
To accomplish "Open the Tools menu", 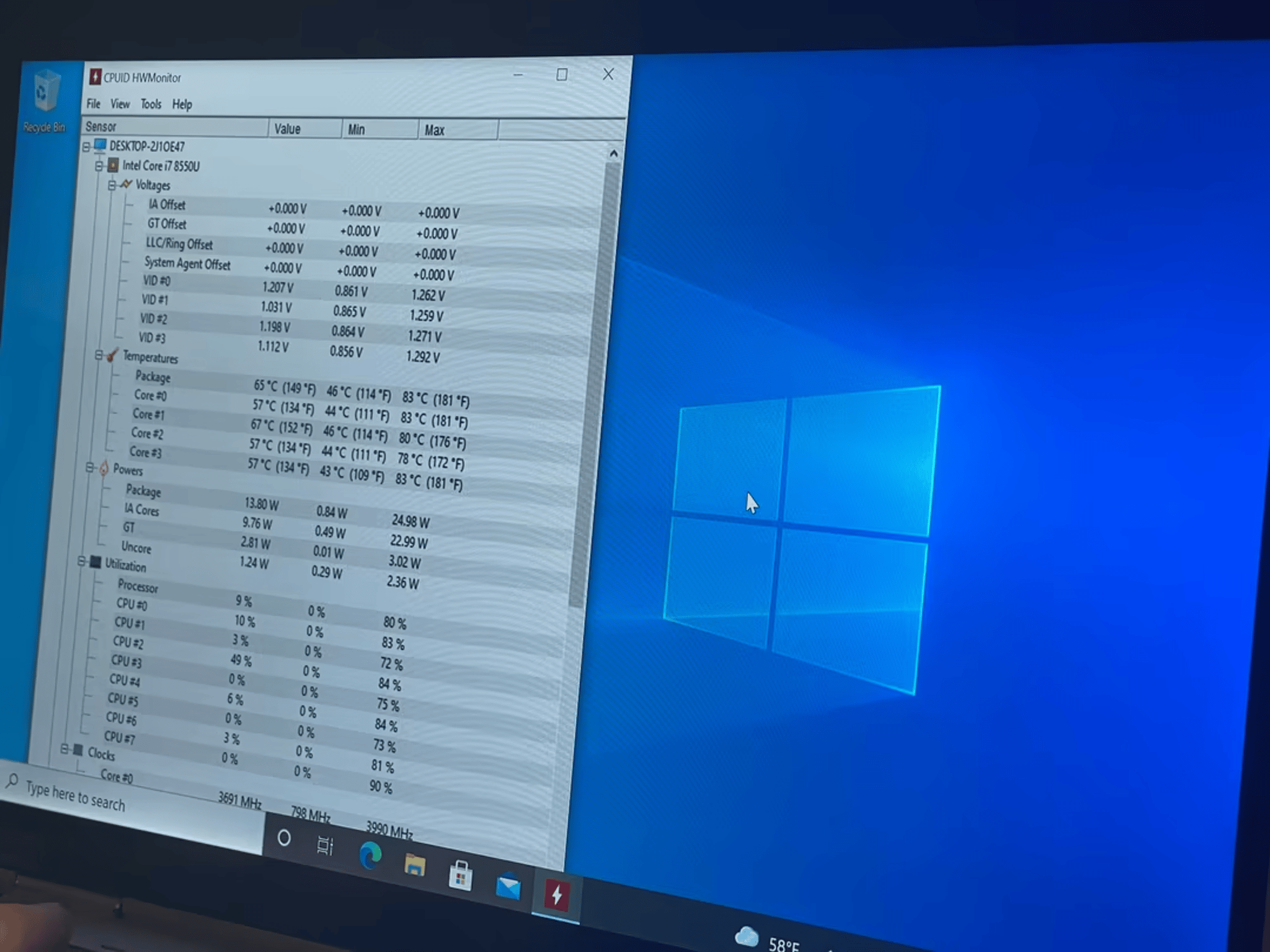I will point(151,104).
